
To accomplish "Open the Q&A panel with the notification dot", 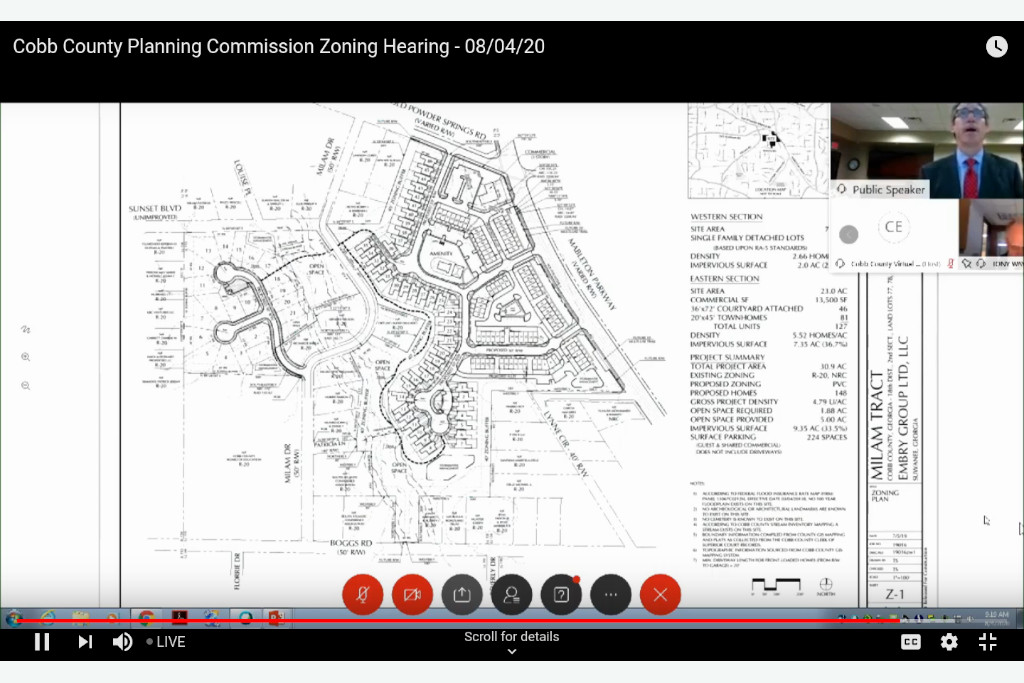I will (x=561, y=594).
